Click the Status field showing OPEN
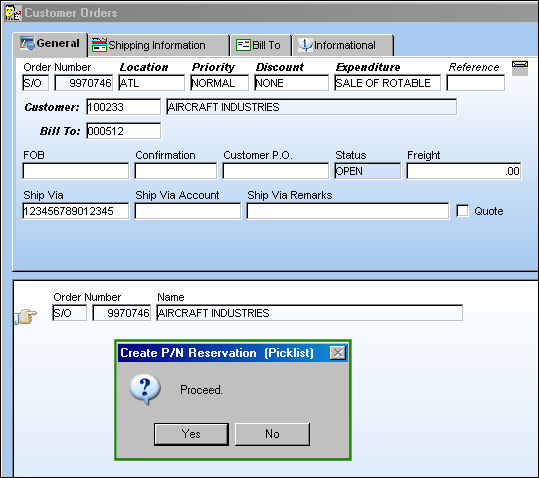 (x=367, y=171)
